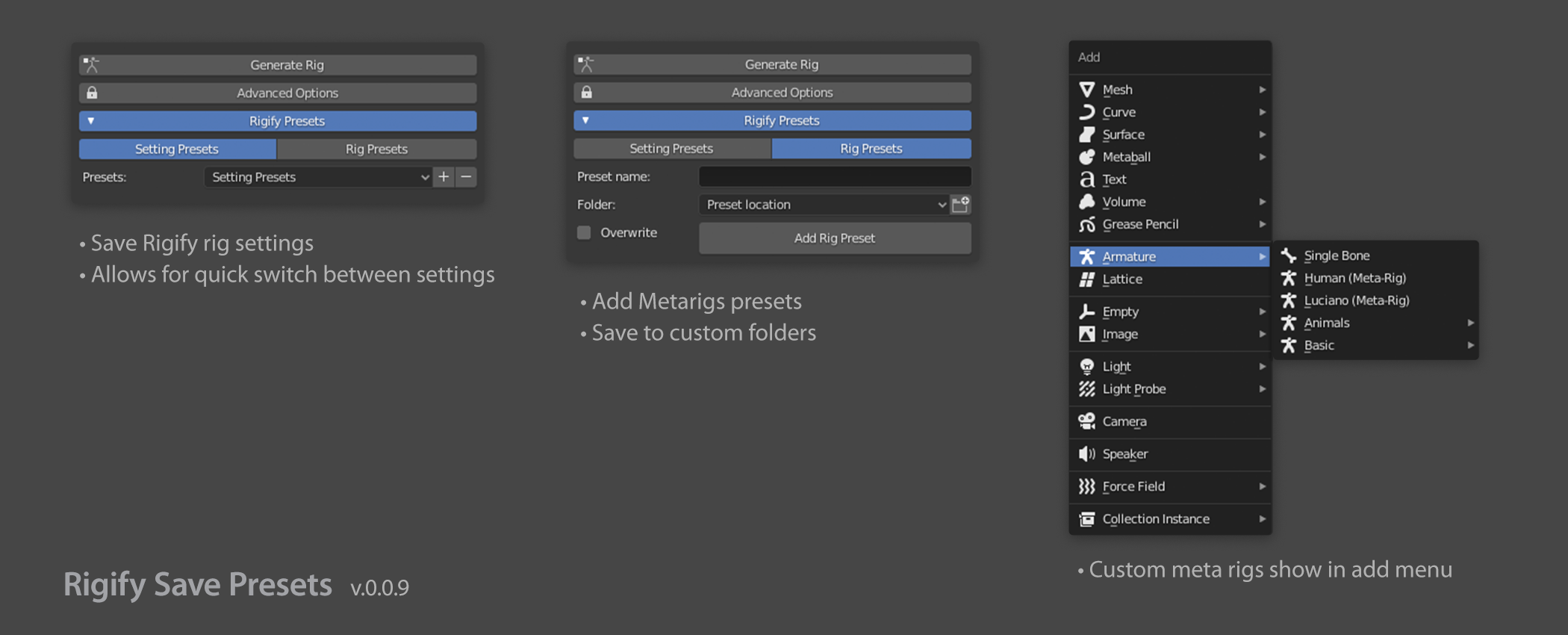Click Advanced Options in the right panel
This screenshot has height=635, width=1568.
(772, 92)
